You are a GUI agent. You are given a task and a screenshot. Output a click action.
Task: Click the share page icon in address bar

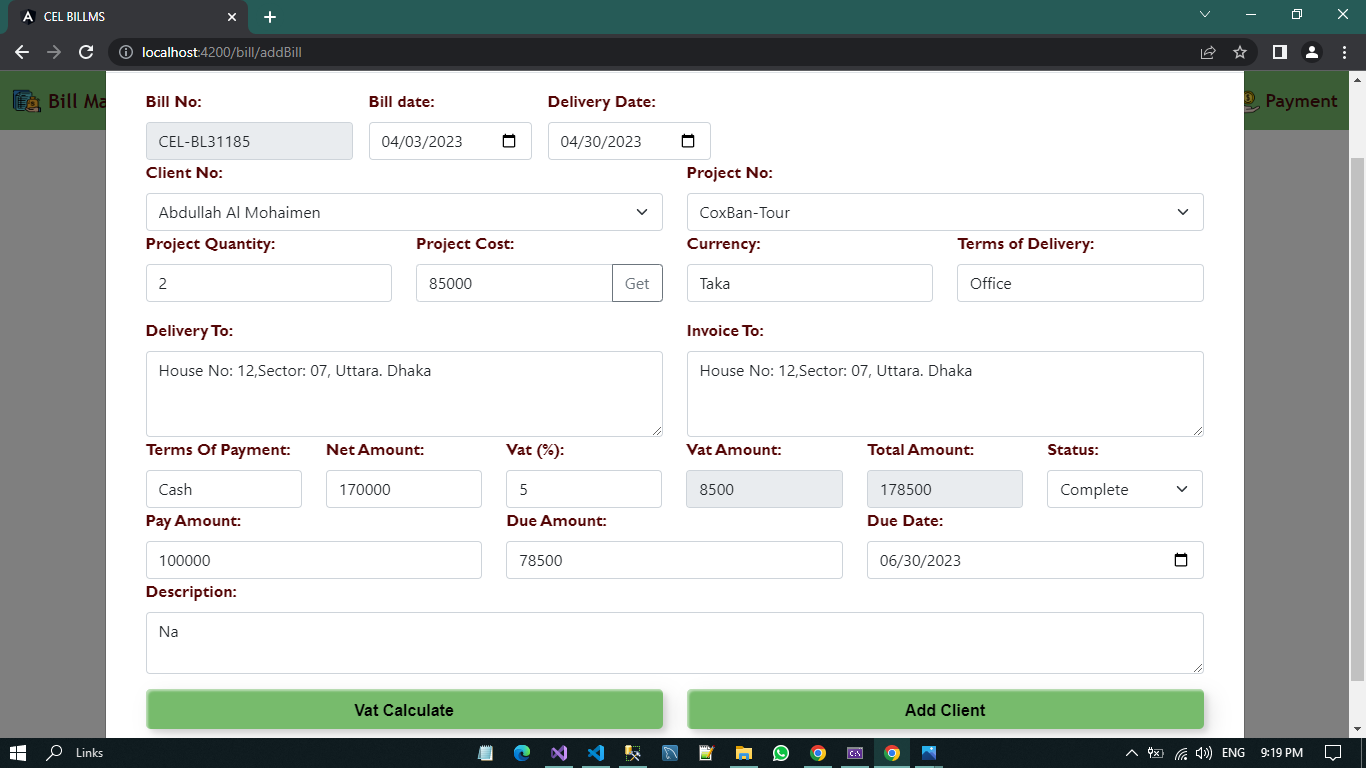pyautogui.click(x=1208, y=52)
